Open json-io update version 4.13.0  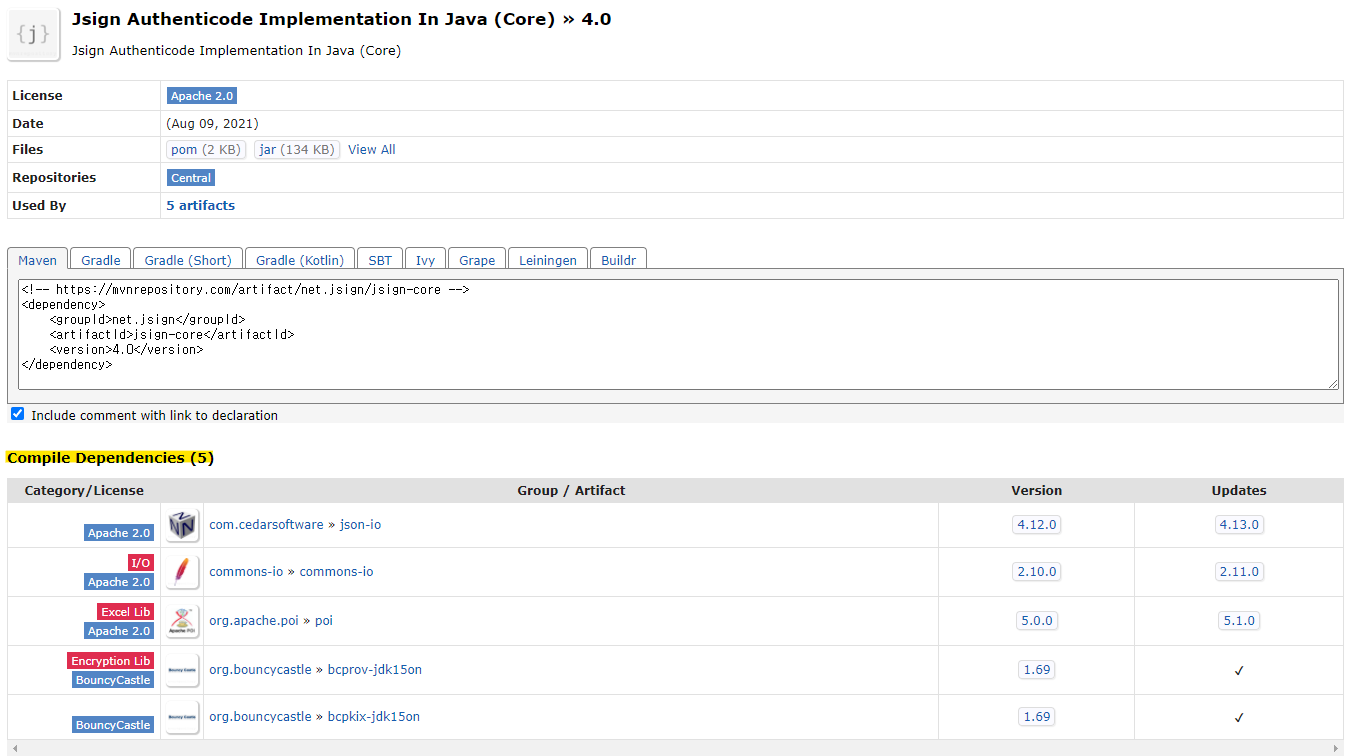click(x=1239, y=524)
